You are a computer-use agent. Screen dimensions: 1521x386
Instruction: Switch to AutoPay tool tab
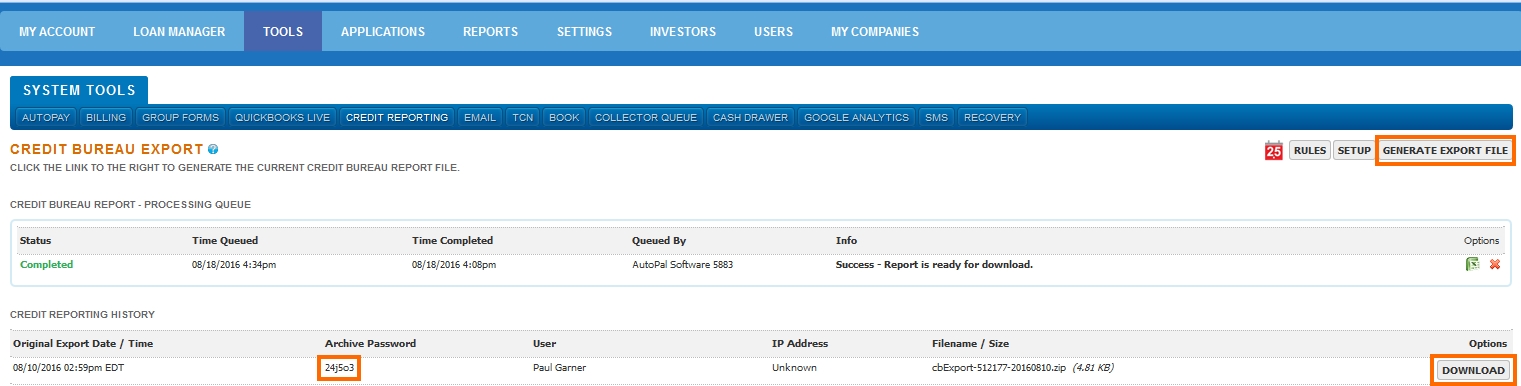46,117
